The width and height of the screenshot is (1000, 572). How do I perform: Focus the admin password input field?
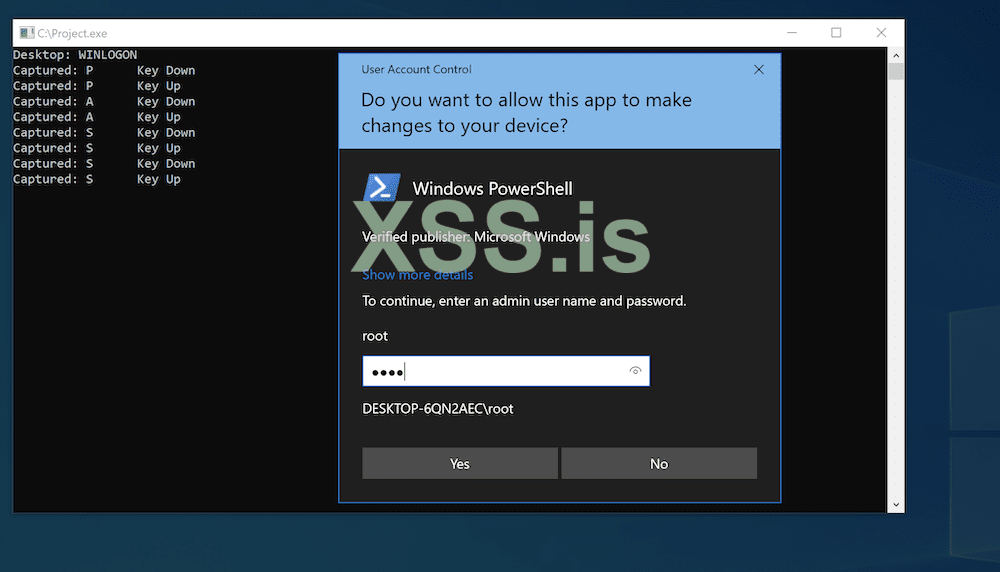tap(506, 371)
